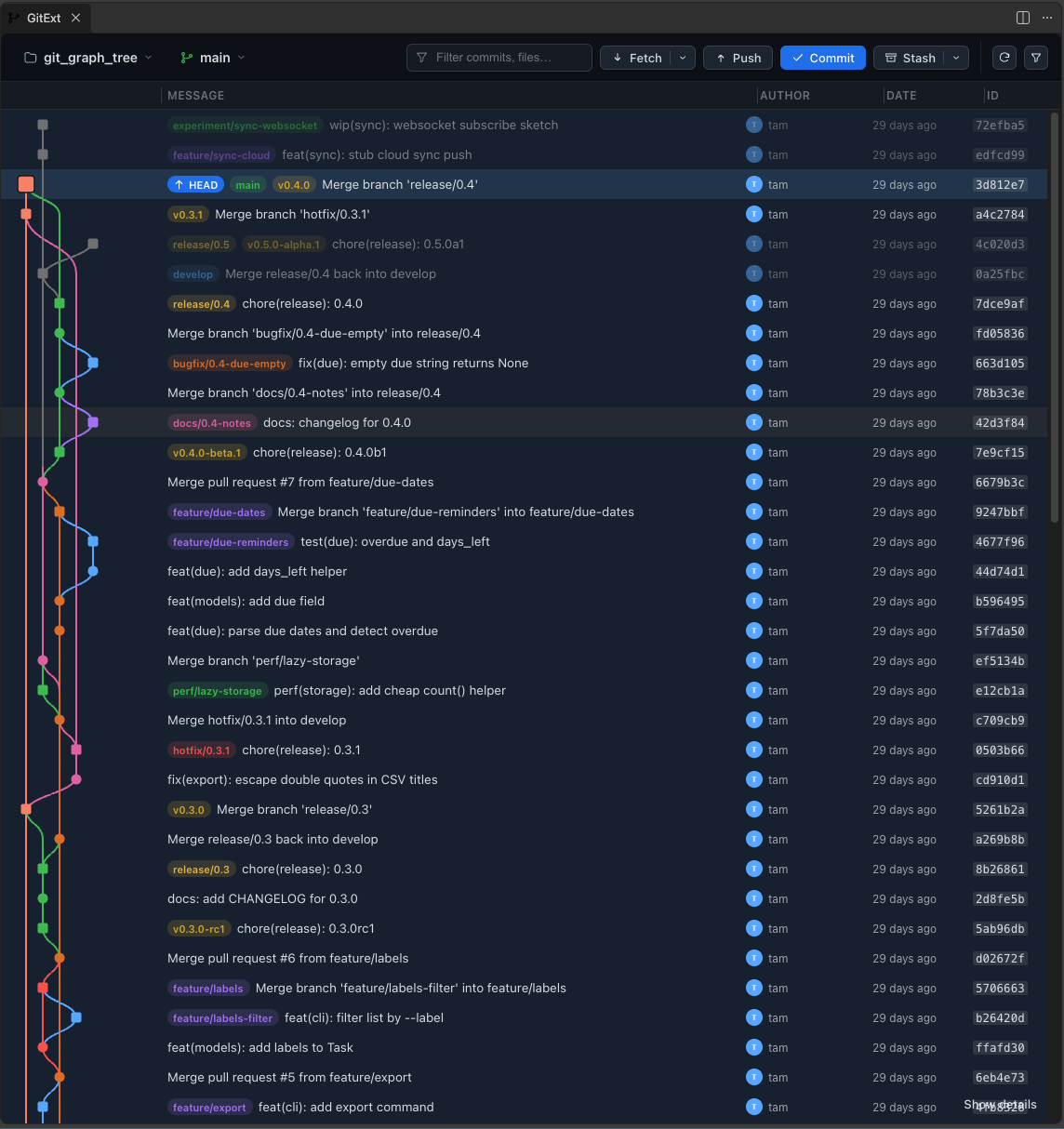Open the main branch selector dropdown
Screen dimensions: 1064x1129
click(x=213, y=58)
